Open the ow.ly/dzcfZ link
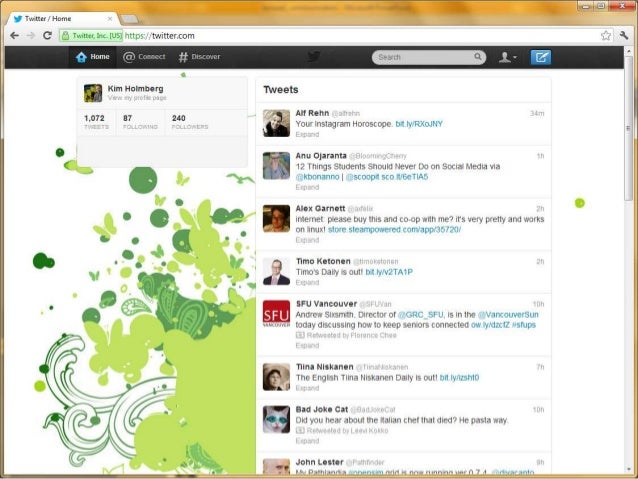The height and width of the screenshot is (479, 638). click(490, 325)
